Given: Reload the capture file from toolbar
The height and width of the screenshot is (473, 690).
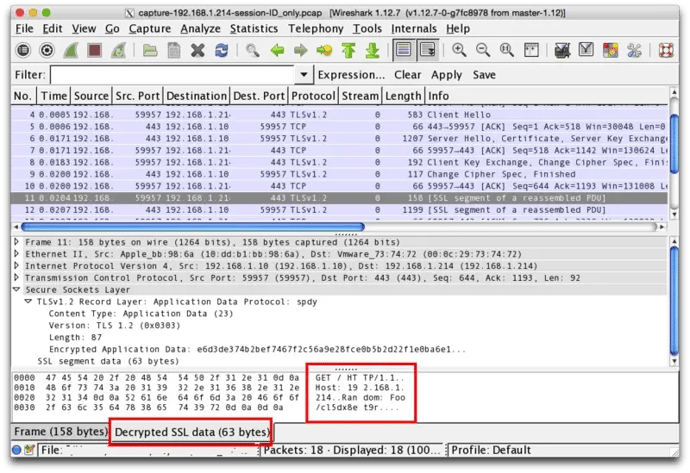Looking at the screenshot, I should tap(222, 50).
